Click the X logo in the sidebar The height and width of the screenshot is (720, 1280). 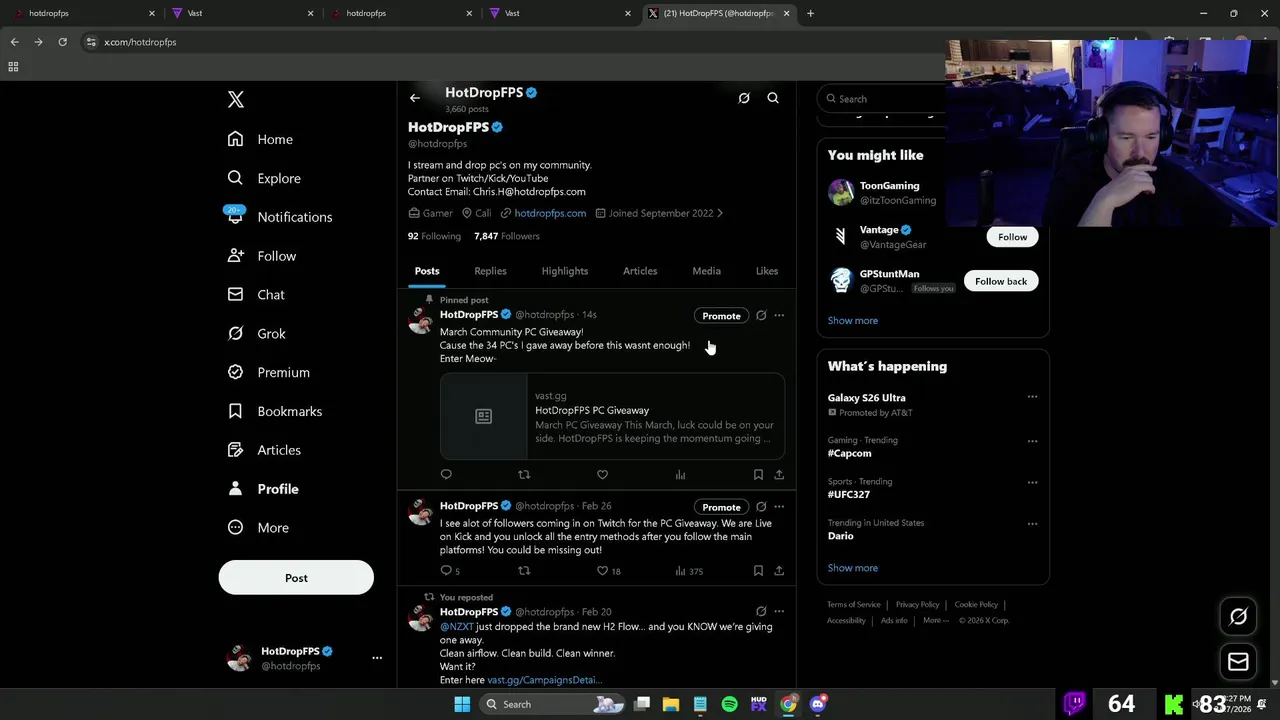pos(235,99)
